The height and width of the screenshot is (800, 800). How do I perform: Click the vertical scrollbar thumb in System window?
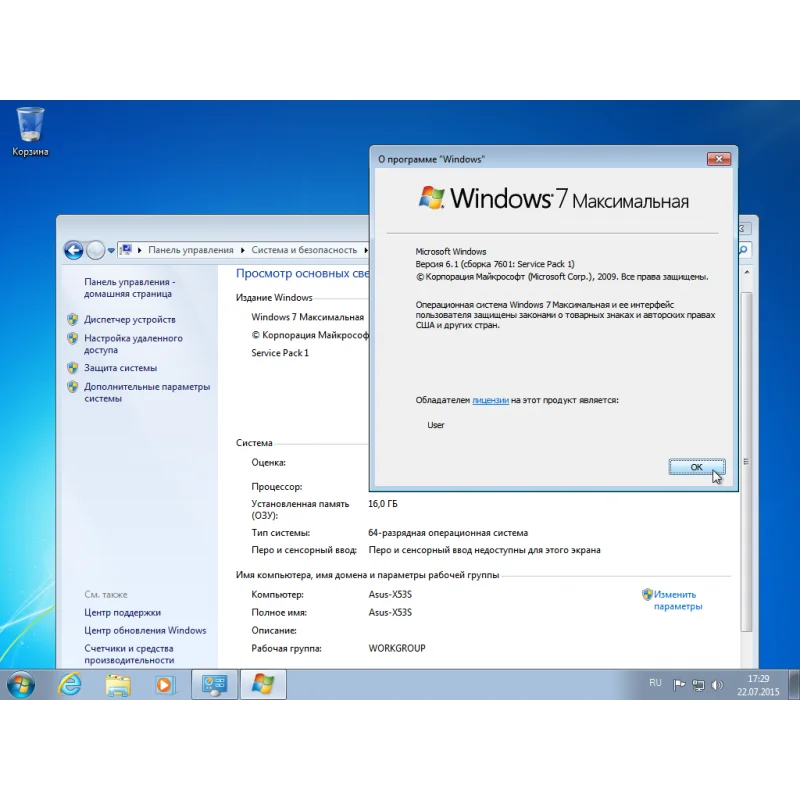[746, 461]
